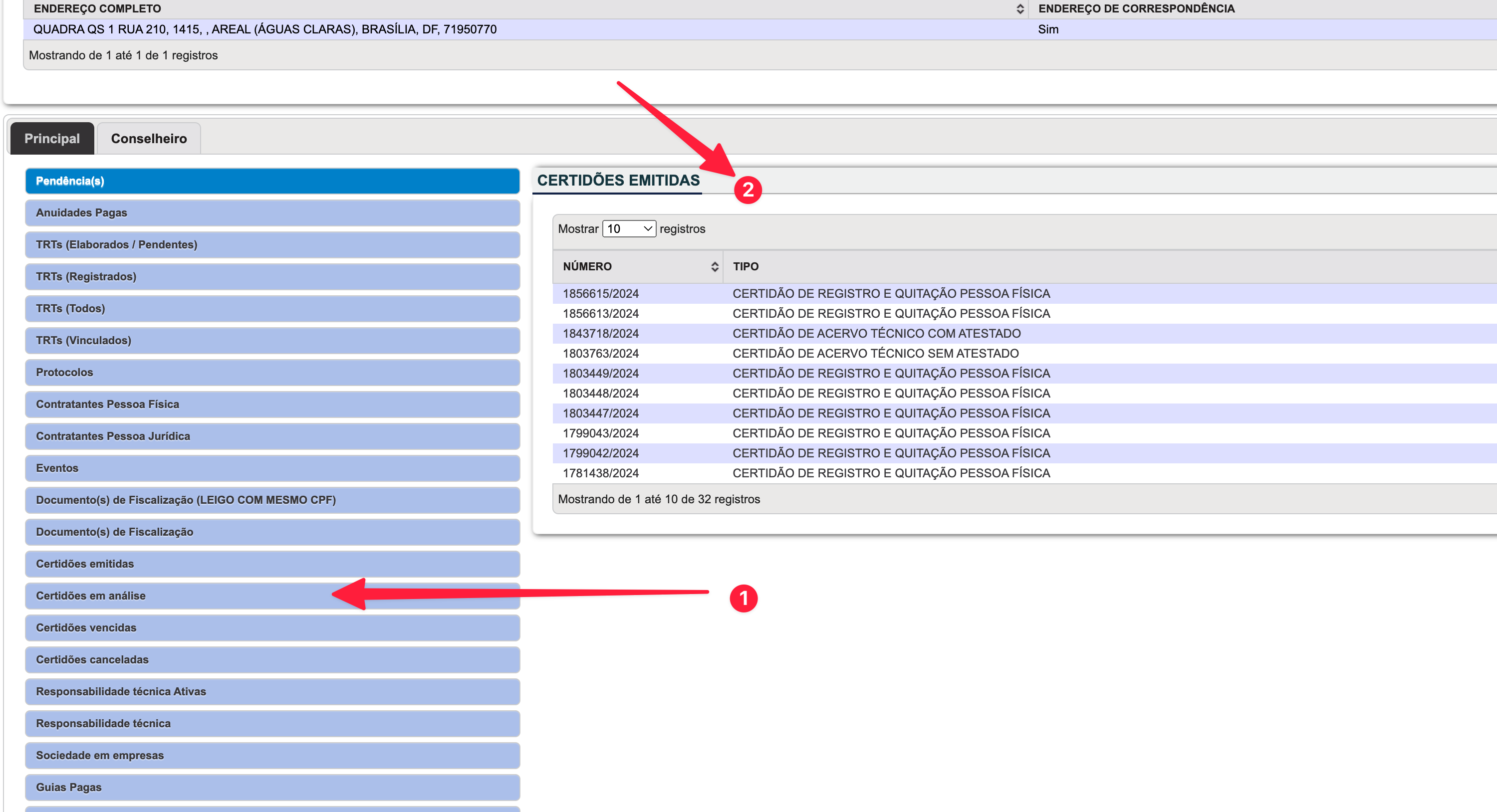Select certificate 1803449/2024

pyautogui.click(x=600, y=374)
